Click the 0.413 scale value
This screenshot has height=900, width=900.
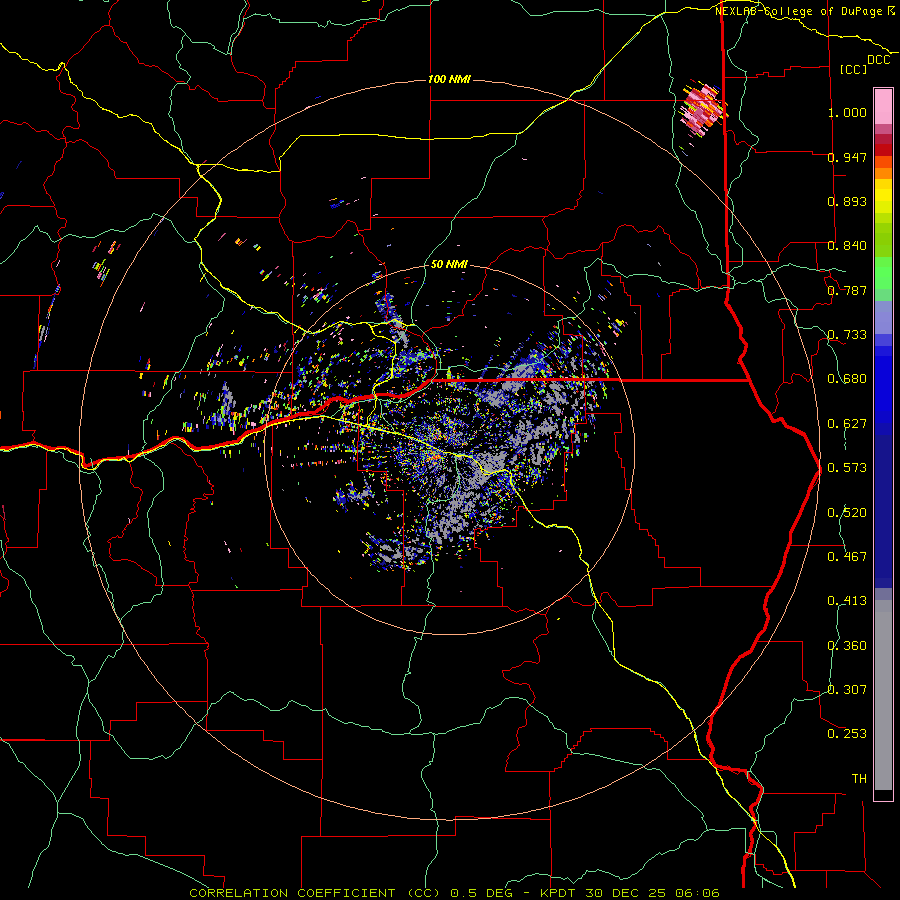tap(847, 601)
